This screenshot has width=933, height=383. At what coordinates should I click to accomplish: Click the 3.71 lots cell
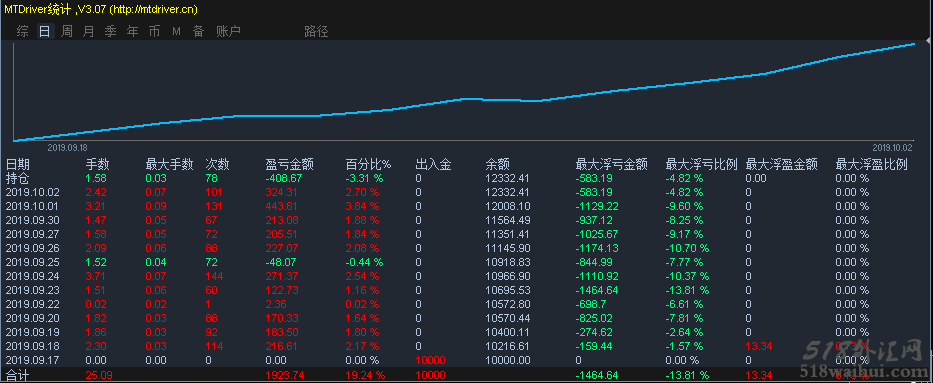pyautogui.click(x=96, y=276)
